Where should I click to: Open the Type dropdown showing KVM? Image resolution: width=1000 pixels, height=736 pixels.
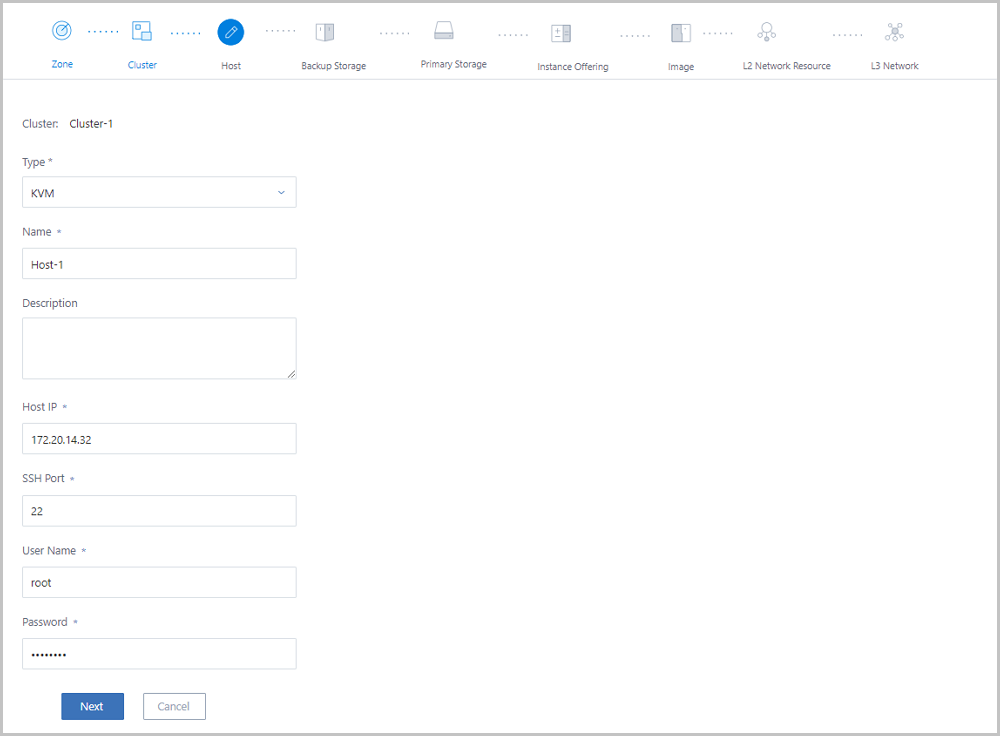(159, 193)
